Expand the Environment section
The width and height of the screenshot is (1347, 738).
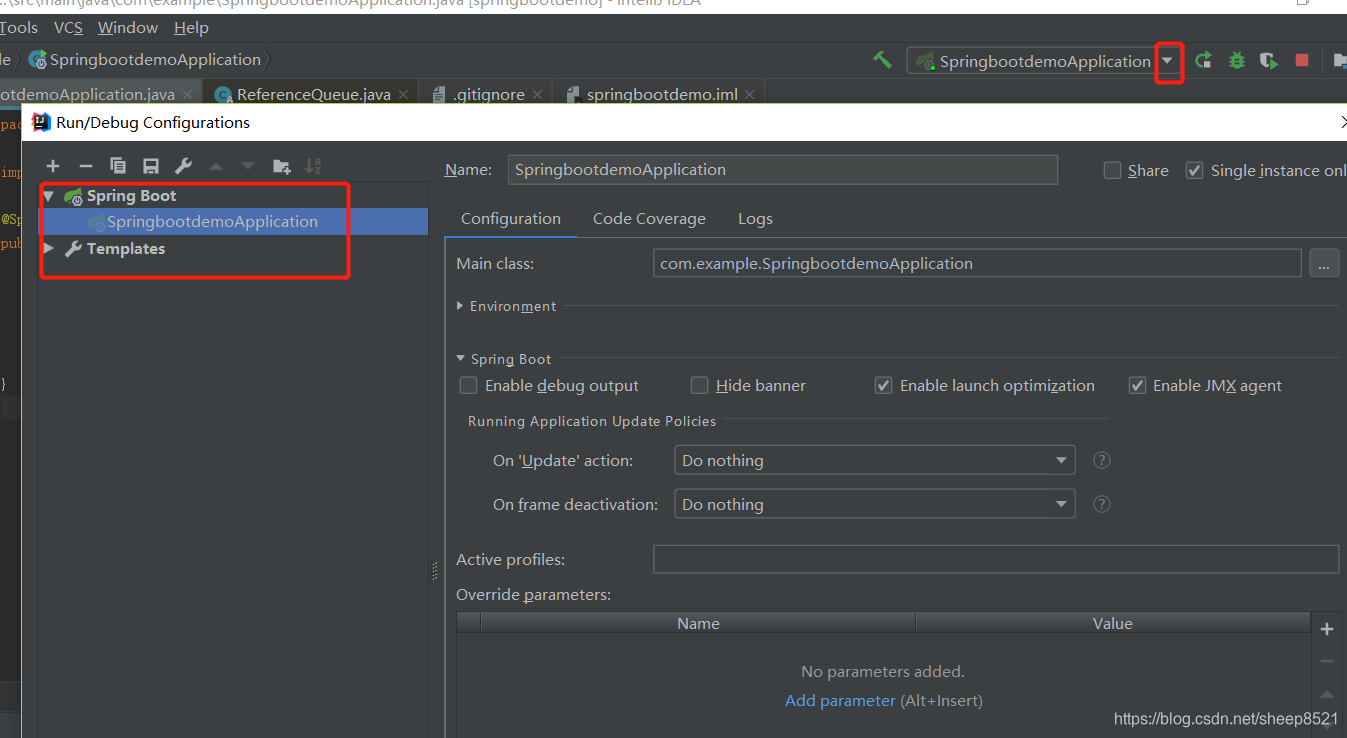click(460, 306)
